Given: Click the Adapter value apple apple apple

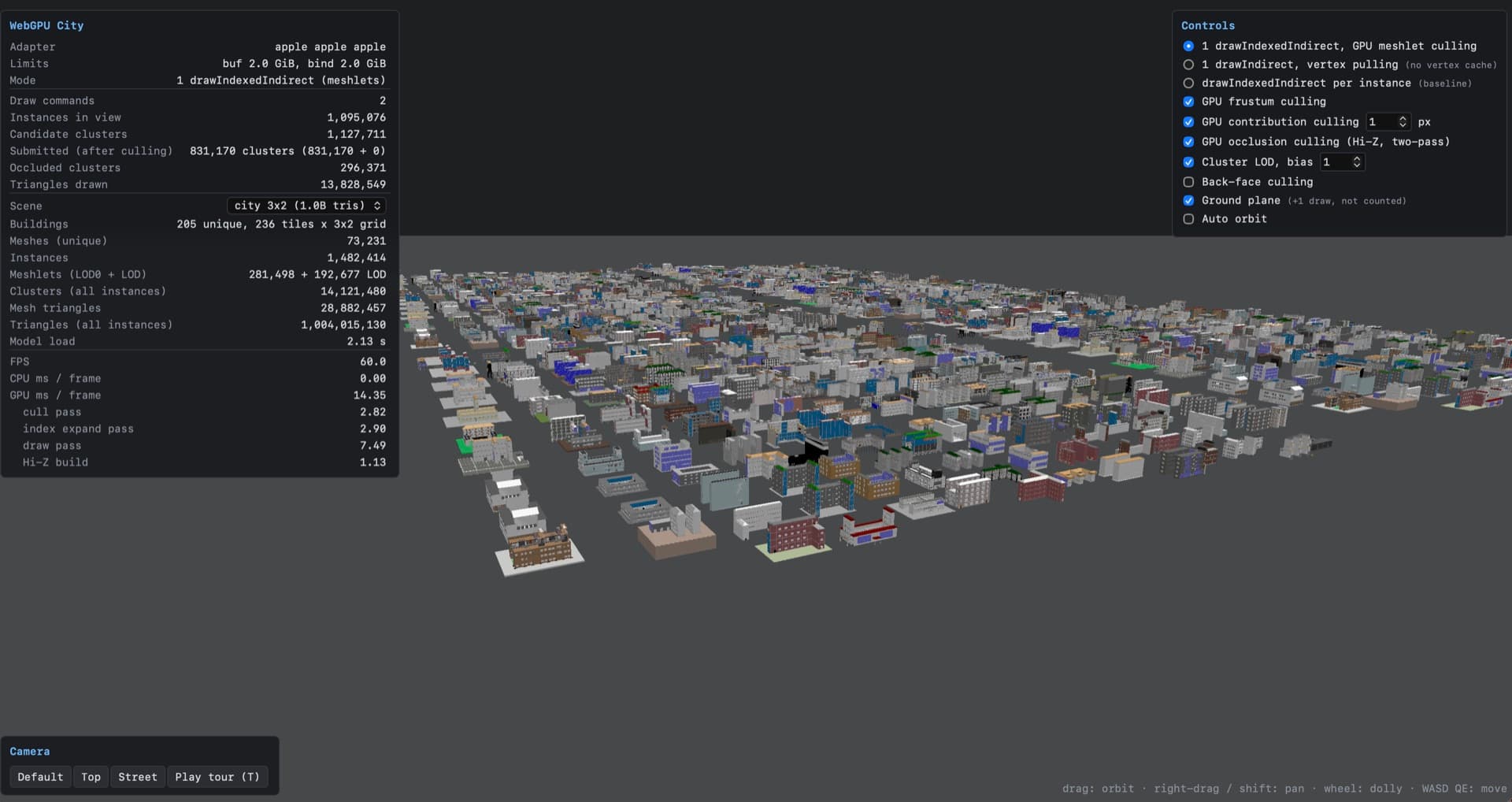Looking at the screenshot, I should pyautogui.click(x=330, y=46).
